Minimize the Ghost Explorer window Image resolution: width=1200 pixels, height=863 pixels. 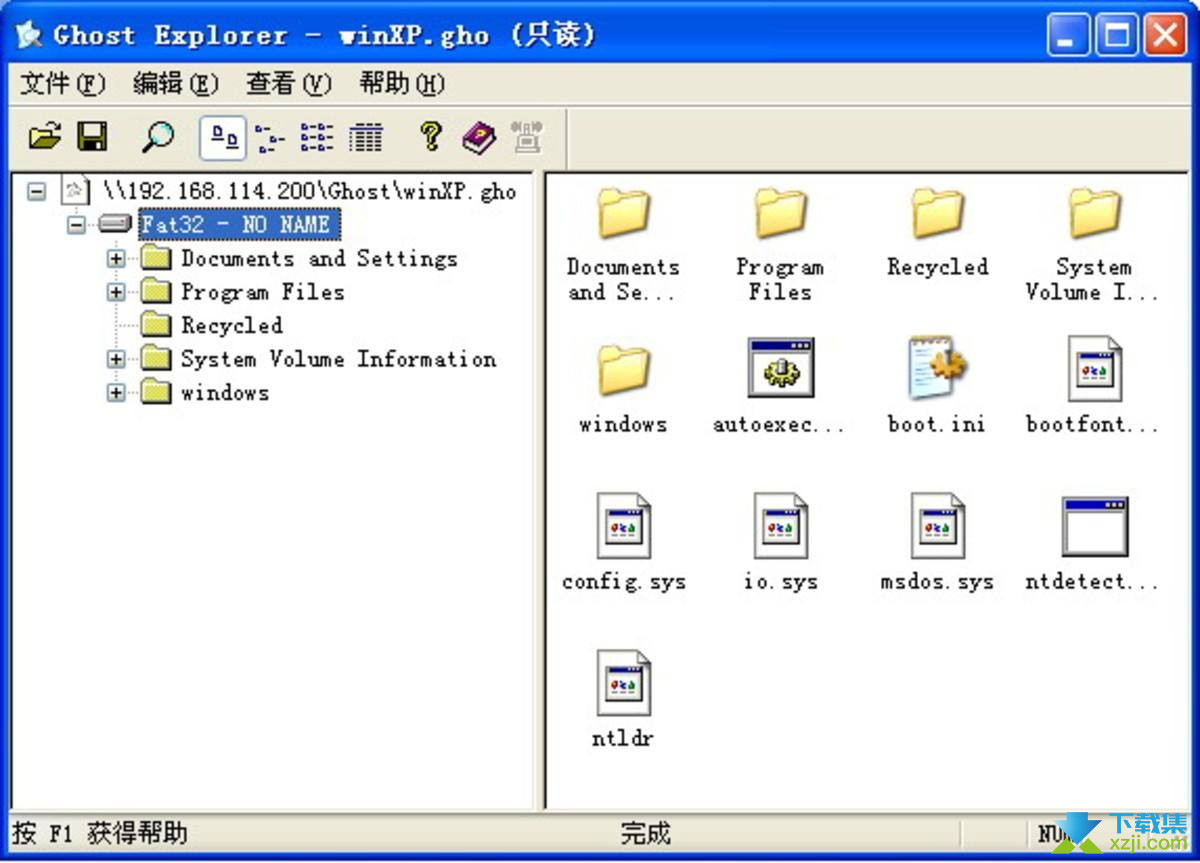point(1068,37)
